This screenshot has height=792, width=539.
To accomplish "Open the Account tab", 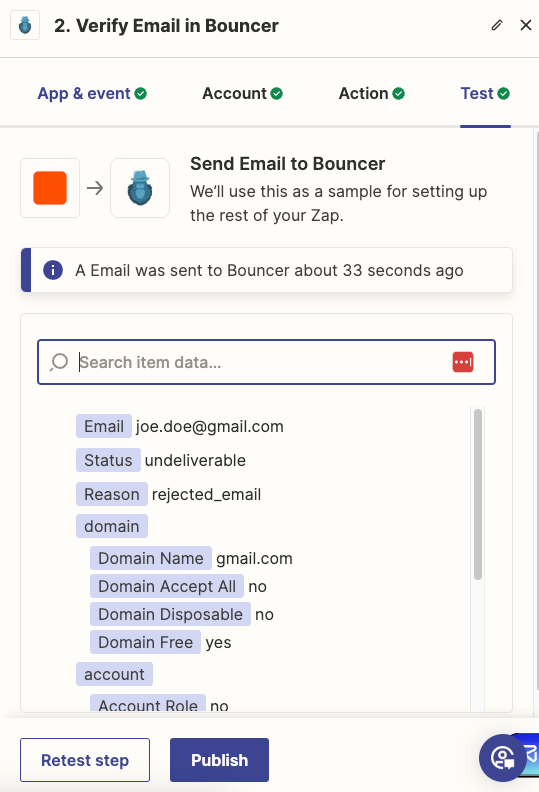I will tap(242, 93).
